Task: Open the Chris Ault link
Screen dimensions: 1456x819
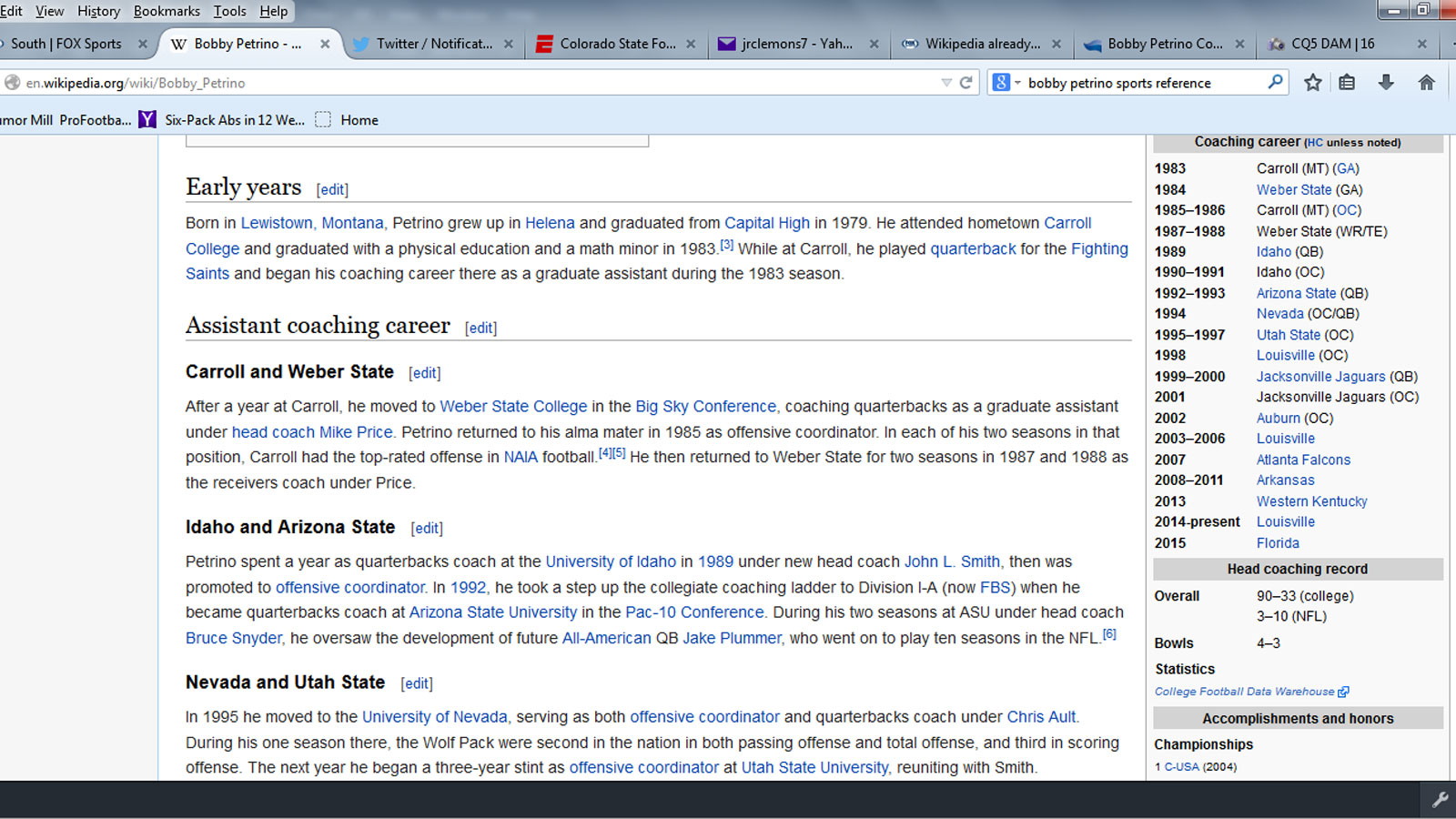Action: pyautogui.click(x=1041, y=717)
